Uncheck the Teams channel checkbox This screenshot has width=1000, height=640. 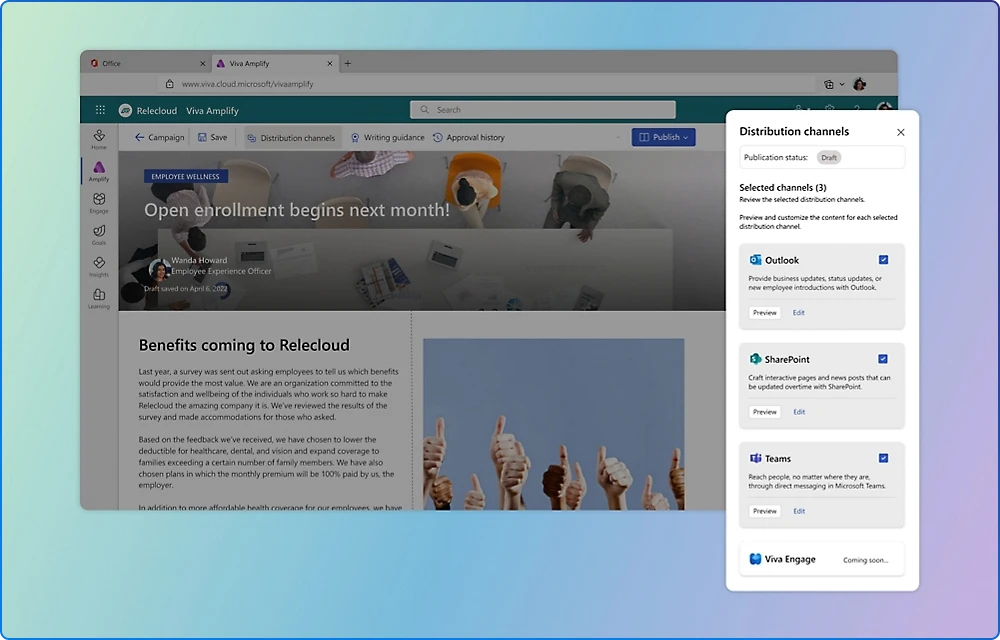883,458
